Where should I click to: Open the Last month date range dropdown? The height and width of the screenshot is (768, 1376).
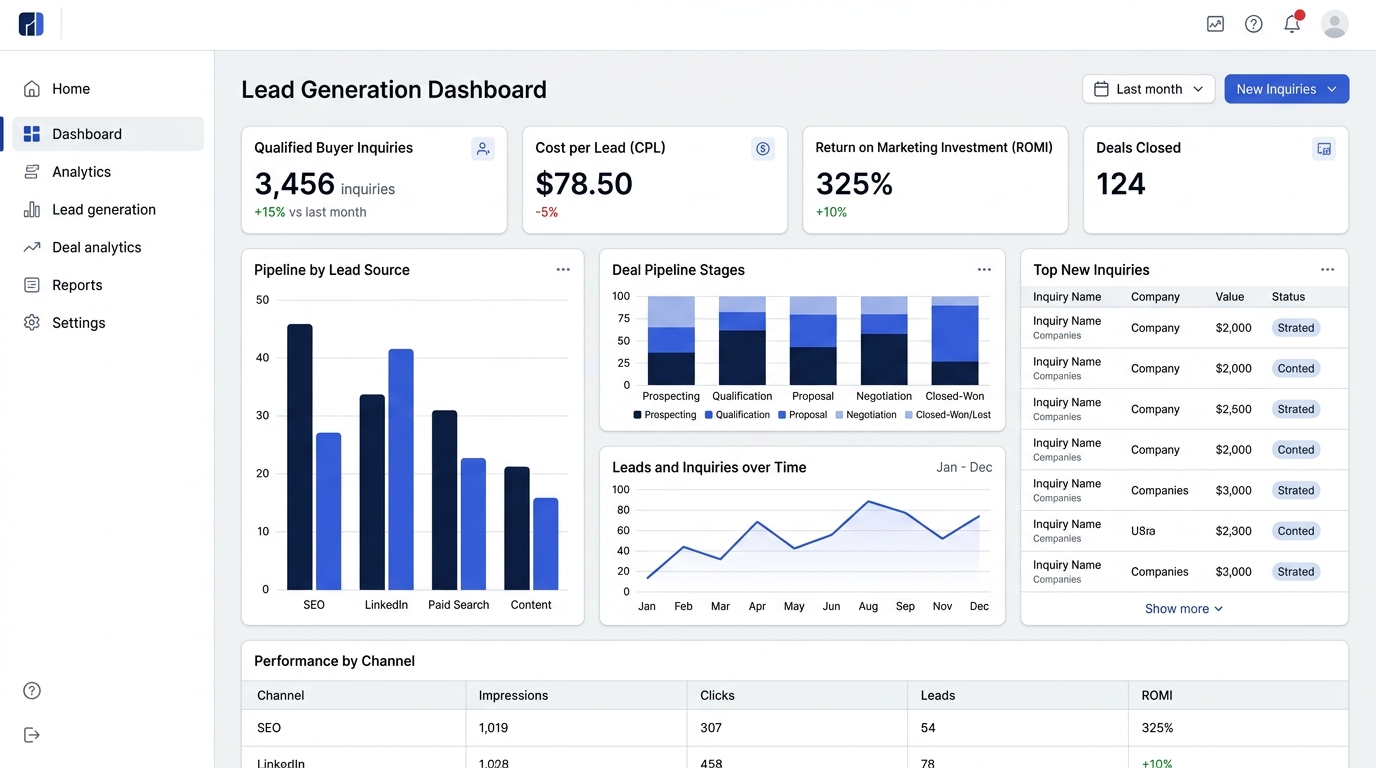[x=1148, y=89]
